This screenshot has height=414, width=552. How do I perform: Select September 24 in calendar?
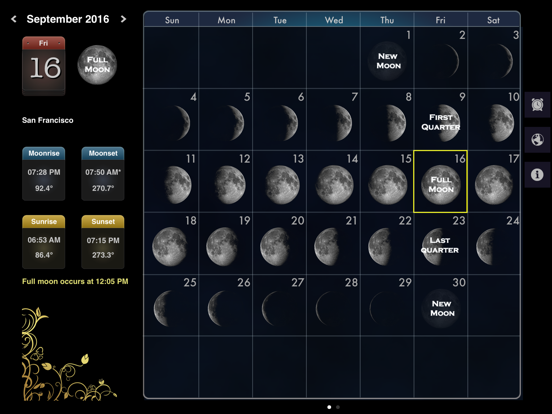coord(494,243)
